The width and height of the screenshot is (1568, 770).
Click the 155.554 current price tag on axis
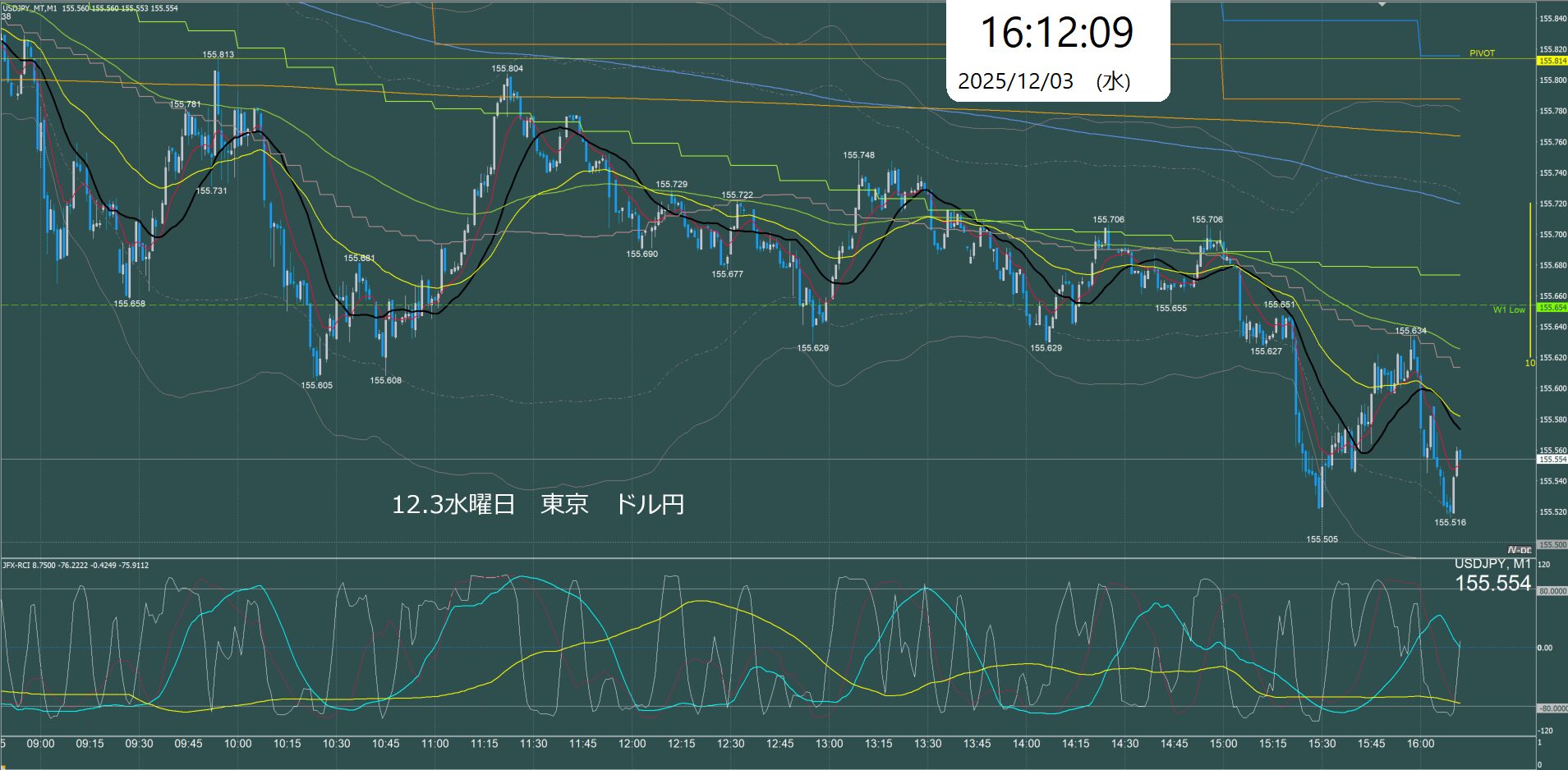point(1552,460)
